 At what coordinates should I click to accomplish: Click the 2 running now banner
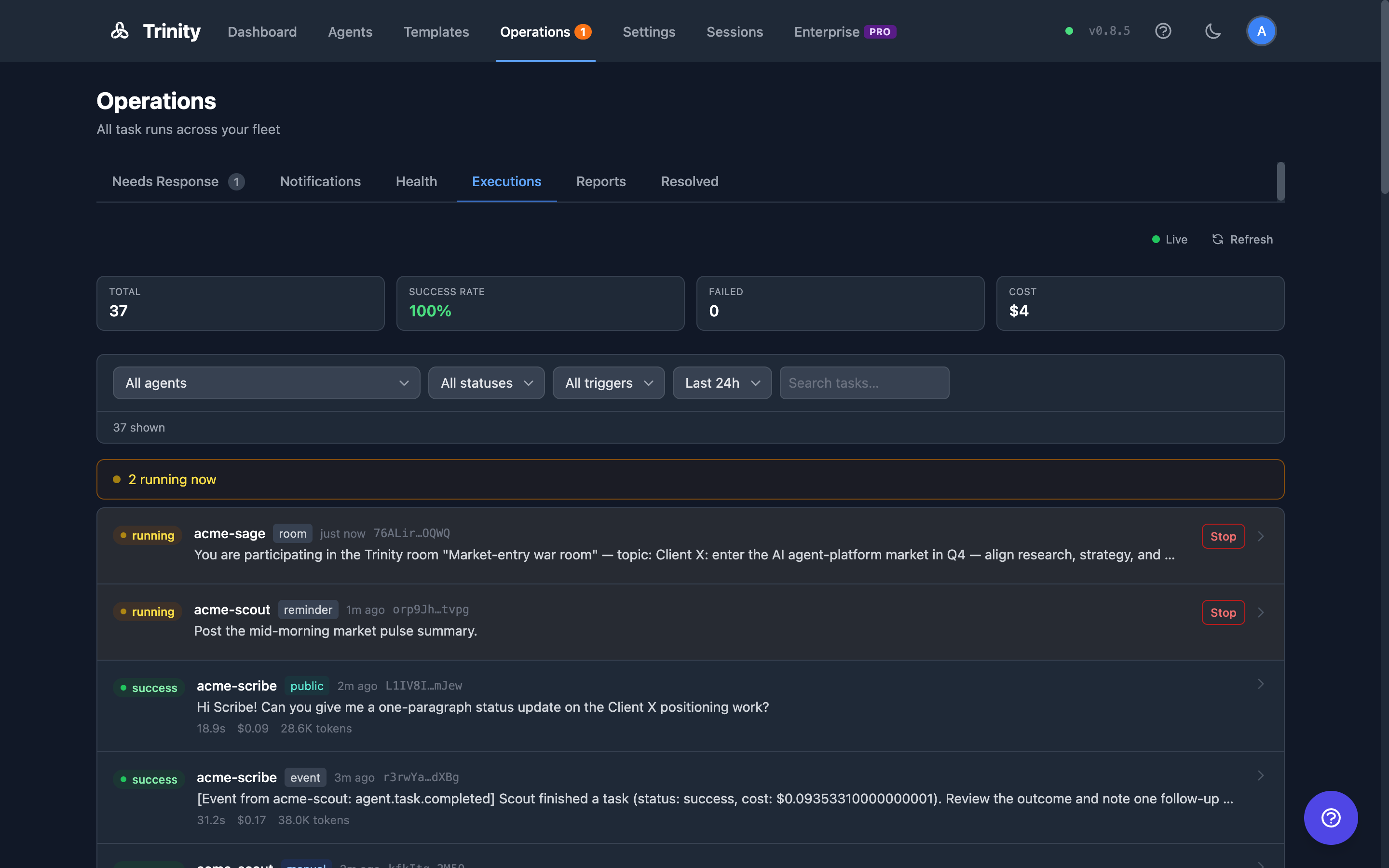690,479
